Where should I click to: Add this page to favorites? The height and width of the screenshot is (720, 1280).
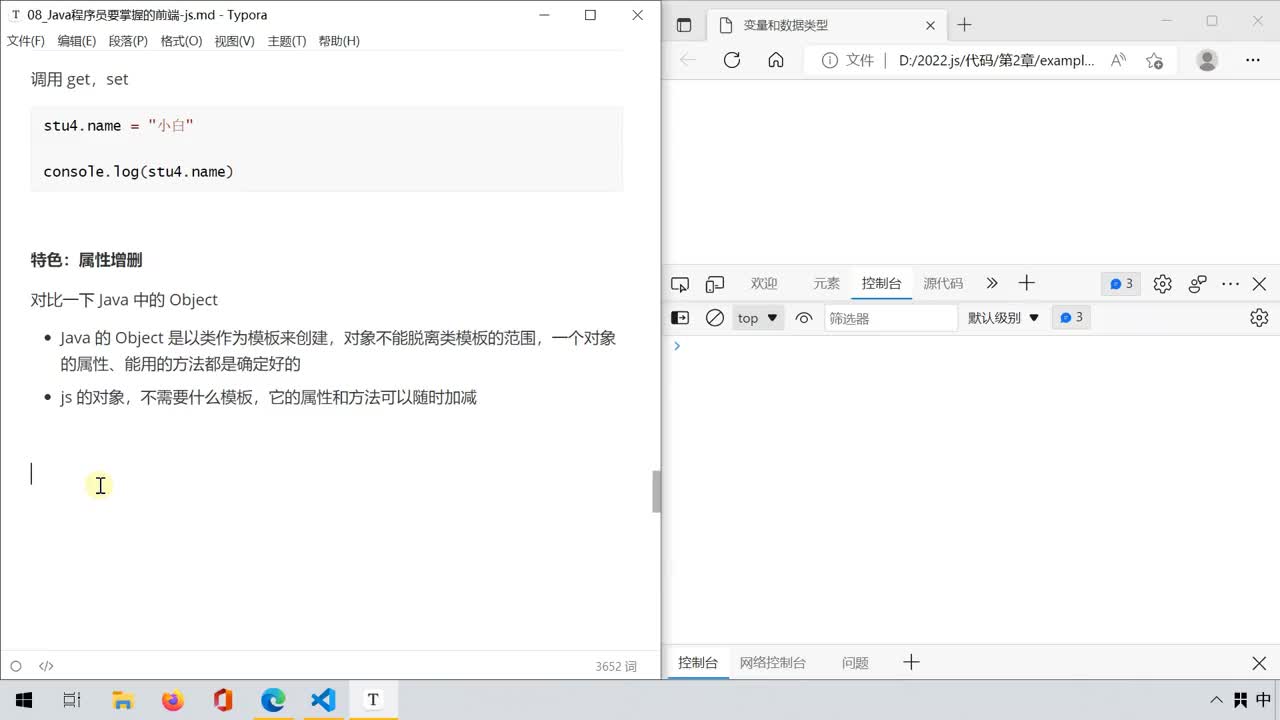point(1154,60)
